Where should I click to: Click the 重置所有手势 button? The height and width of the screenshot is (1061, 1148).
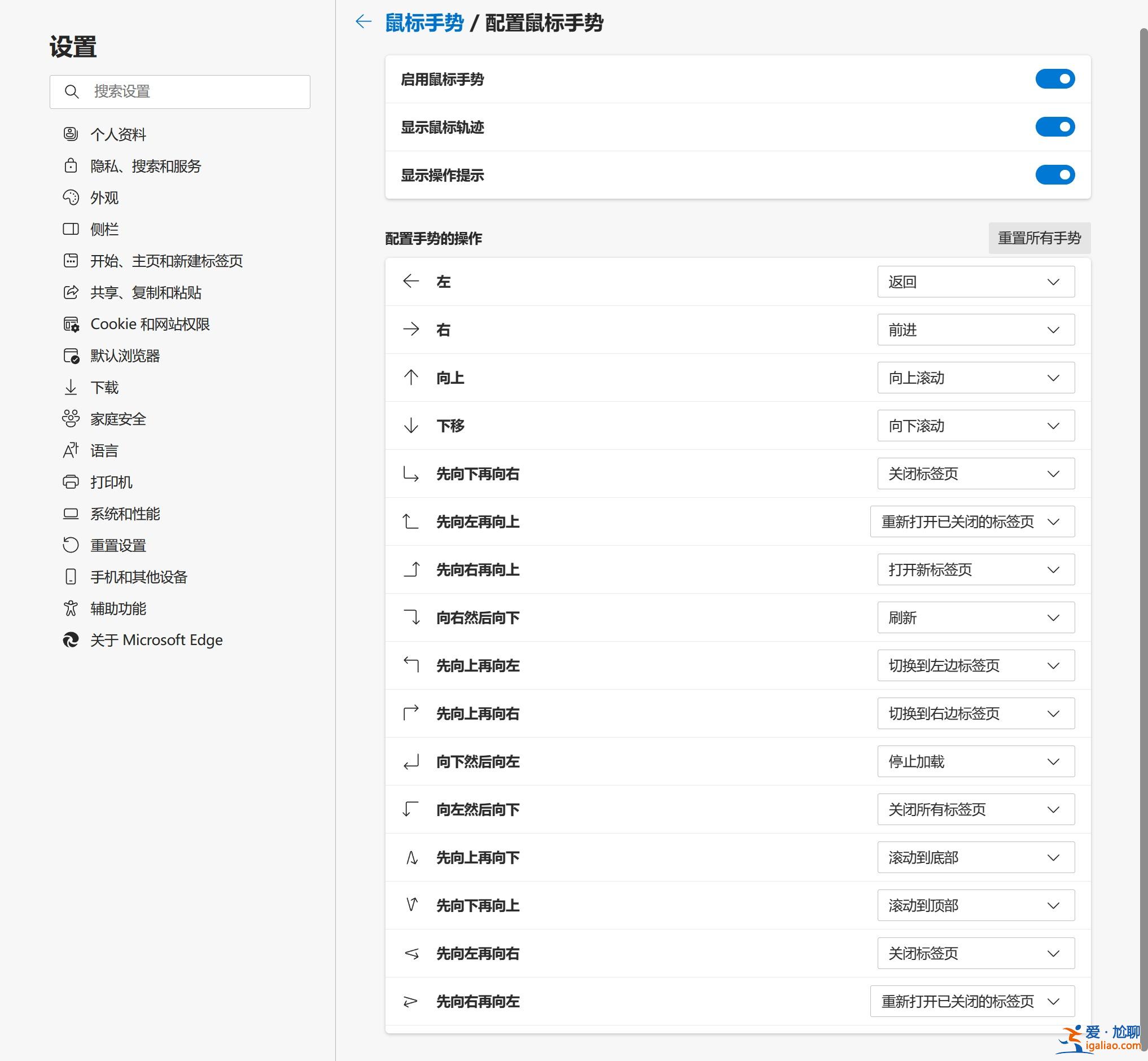pyautogui.click(x=1039, y=238)
